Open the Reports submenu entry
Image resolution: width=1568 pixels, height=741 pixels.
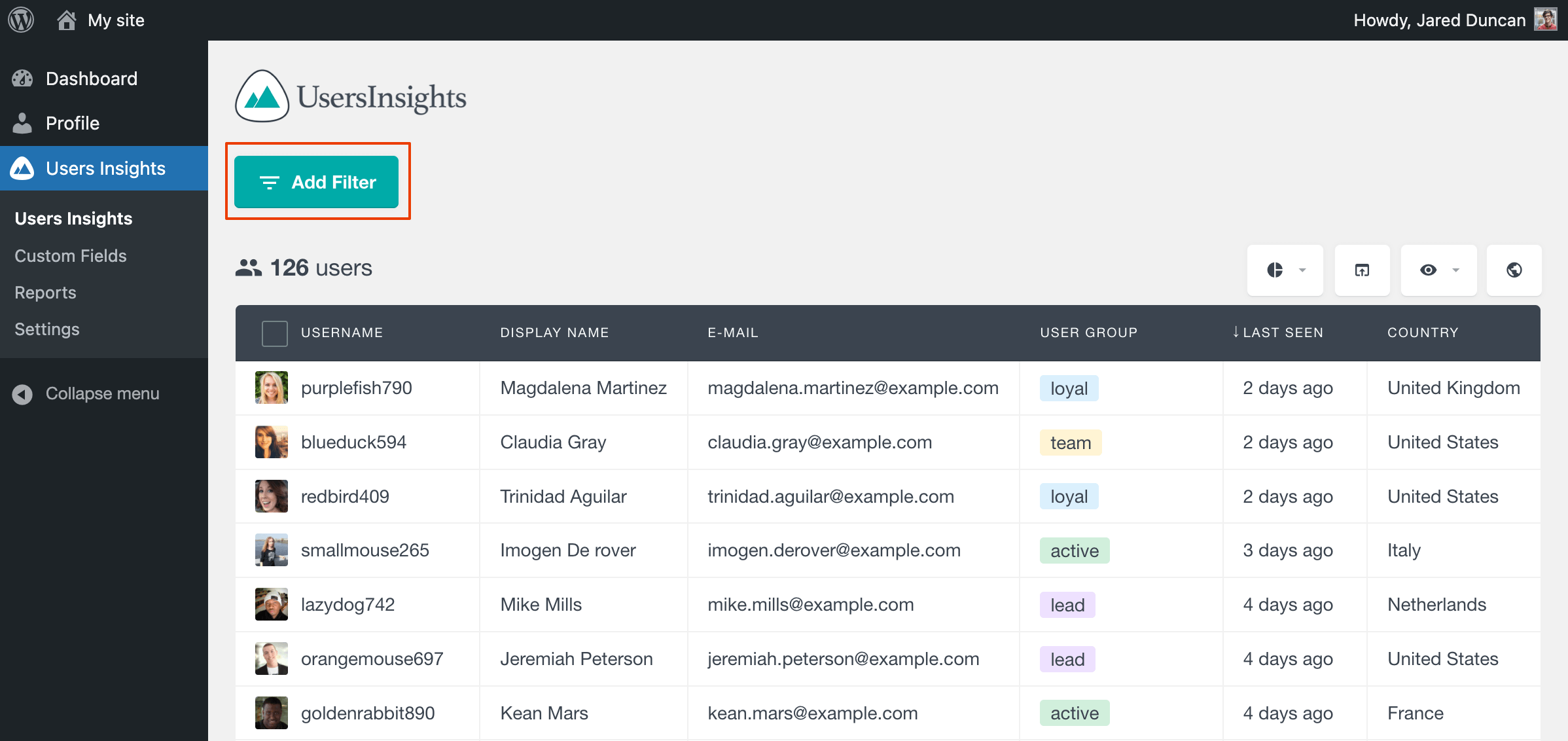45,293
